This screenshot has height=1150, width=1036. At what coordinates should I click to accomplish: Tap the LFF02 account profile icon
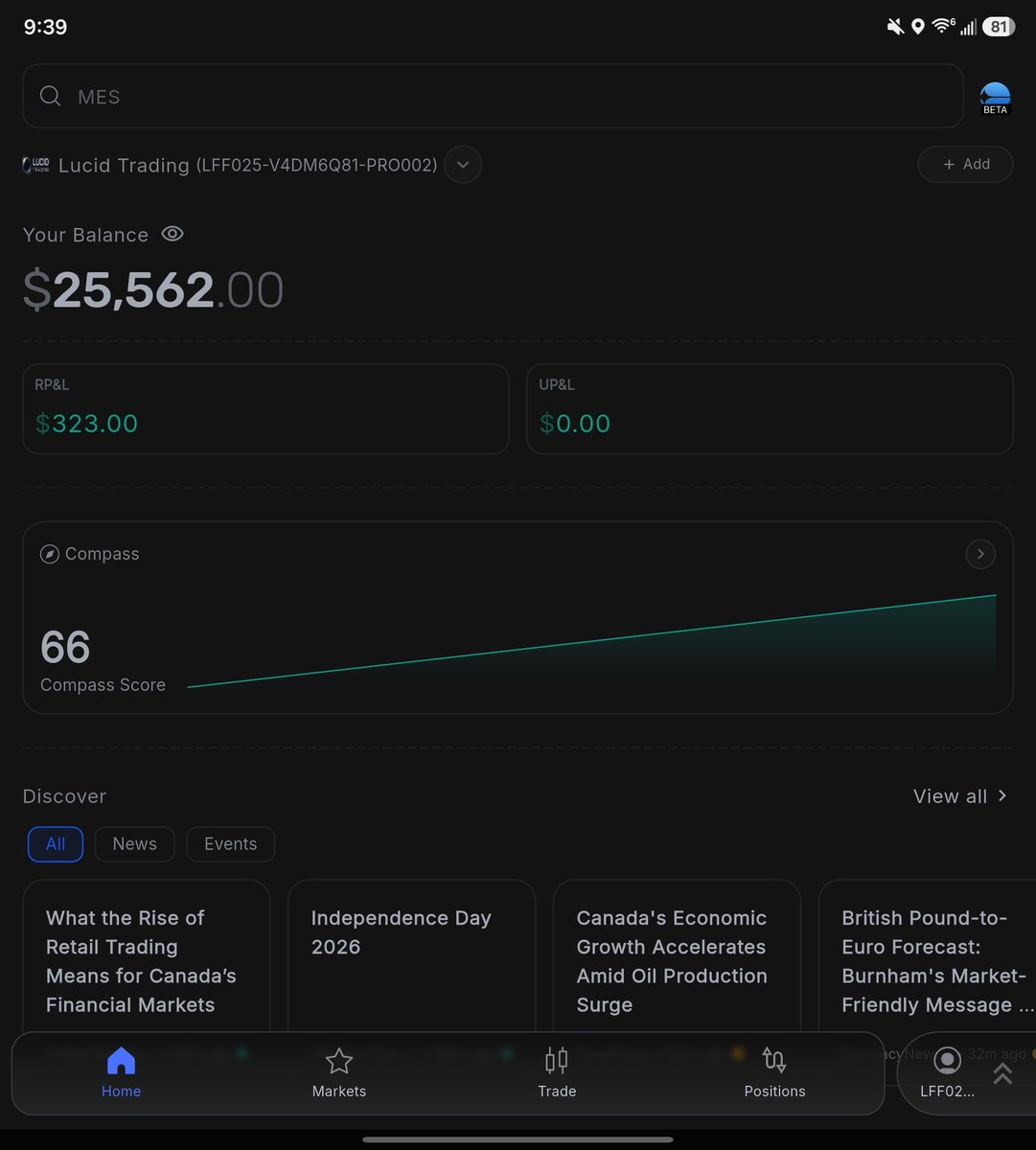click(x=947, y=1061)
